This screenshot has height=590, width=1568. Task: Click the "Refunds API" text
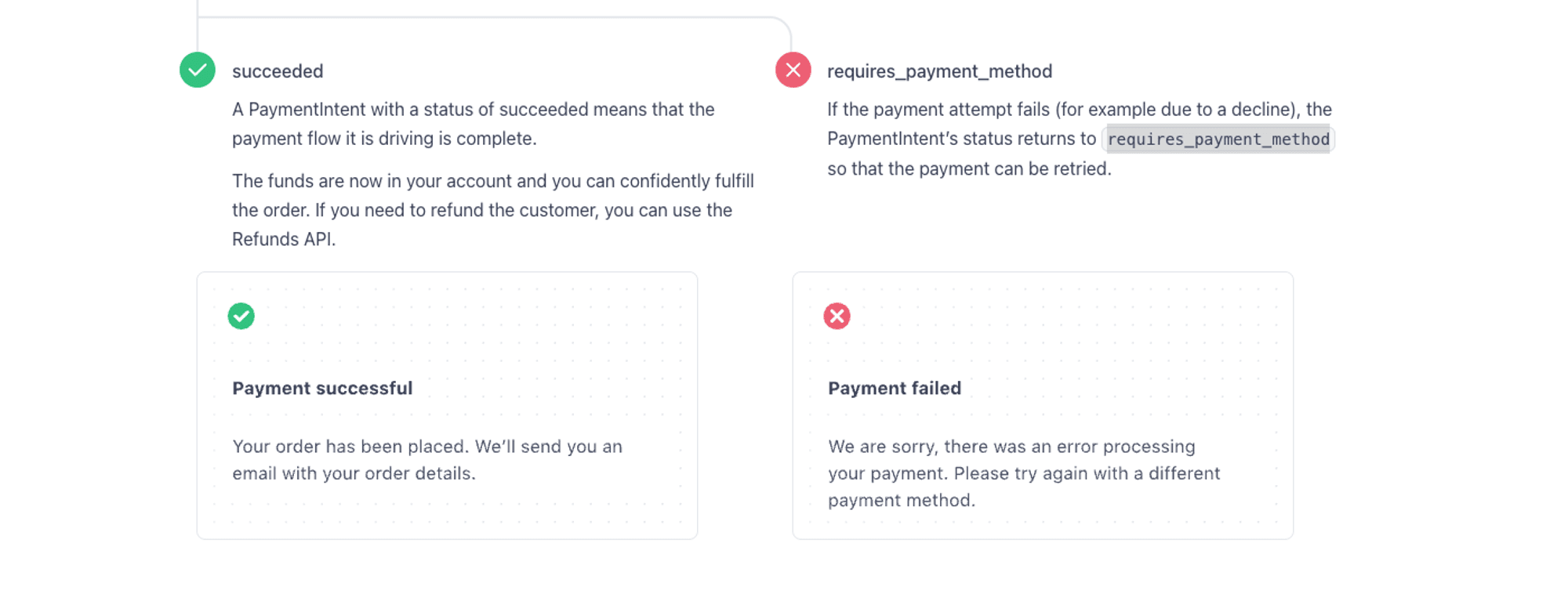pos(282,239)
